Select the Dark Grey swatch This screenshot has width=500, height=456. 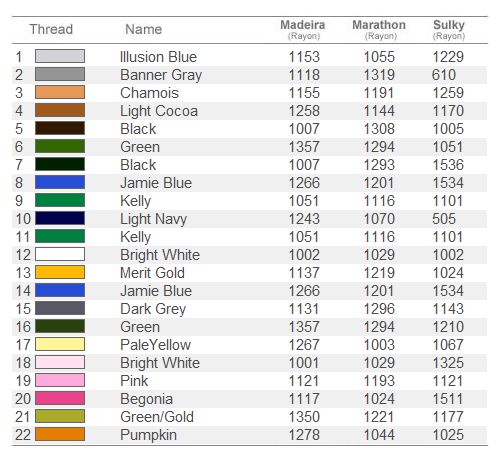point(60,308)
